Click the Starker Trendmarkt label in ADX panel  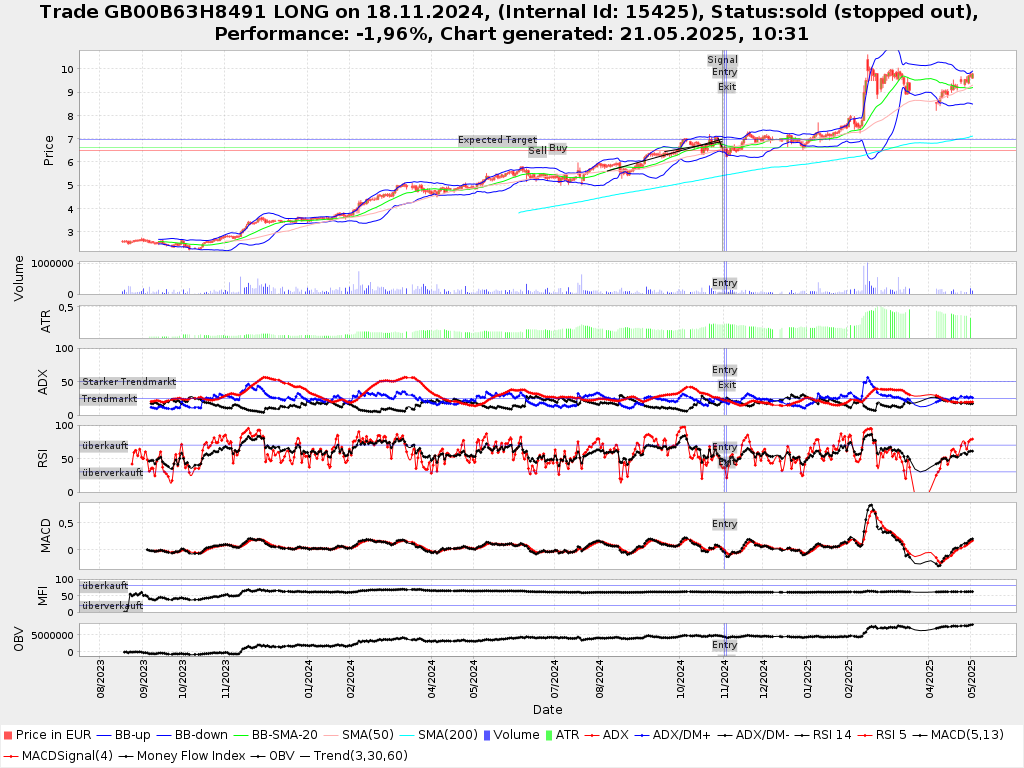[x=129, y=382]
